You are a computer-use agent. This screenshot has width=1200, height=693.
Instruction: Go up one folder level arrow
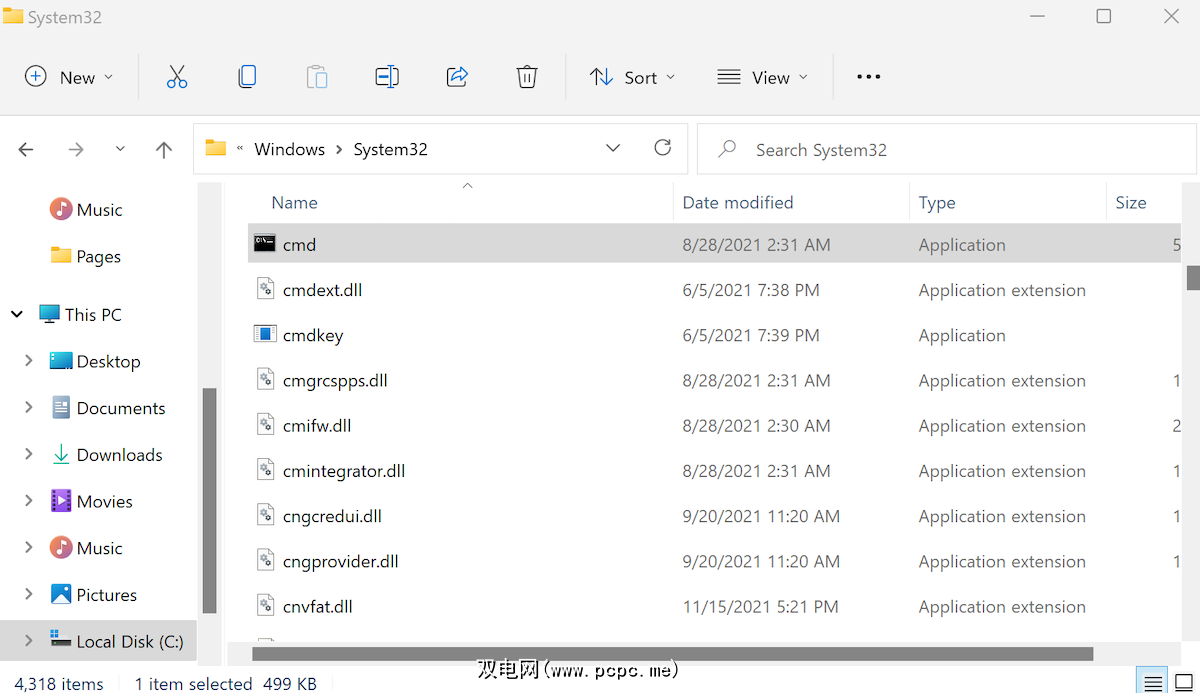tap(164, 150)
